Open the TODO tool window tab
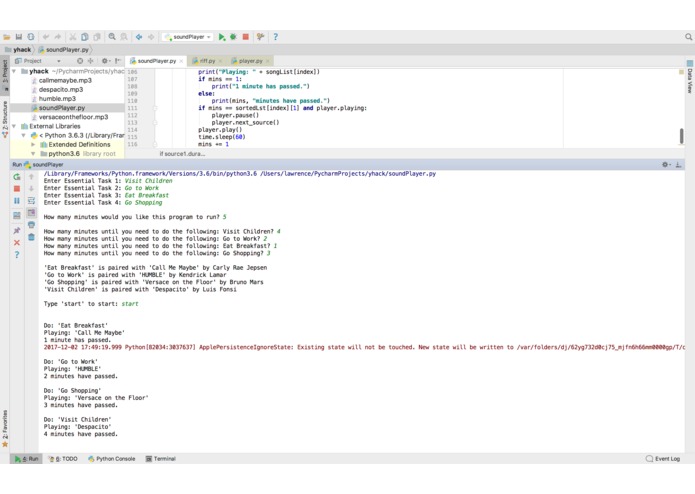The width and height of the screenshot is (695, 494). click(x=62, y=459)
